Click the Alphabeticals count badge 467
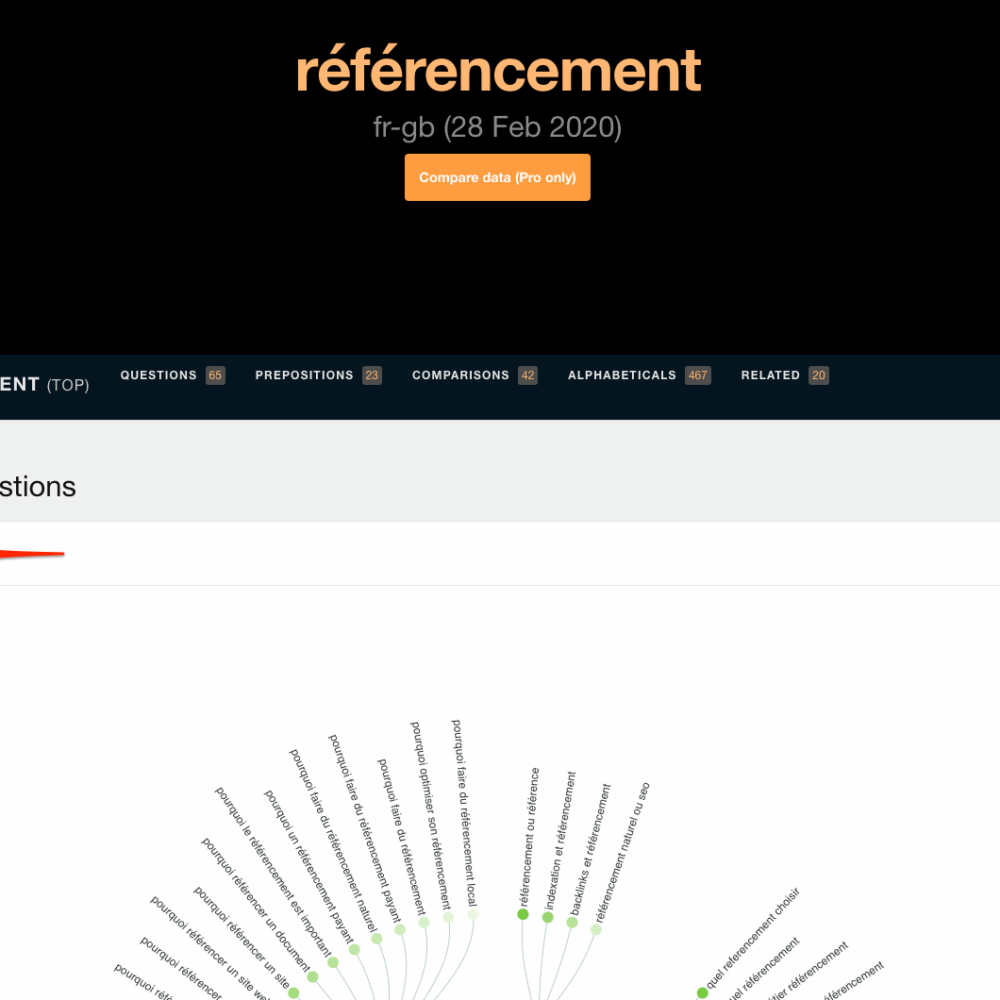Screen dimensions: 1000x1000 pyautogui.click(x=697, y=376)
